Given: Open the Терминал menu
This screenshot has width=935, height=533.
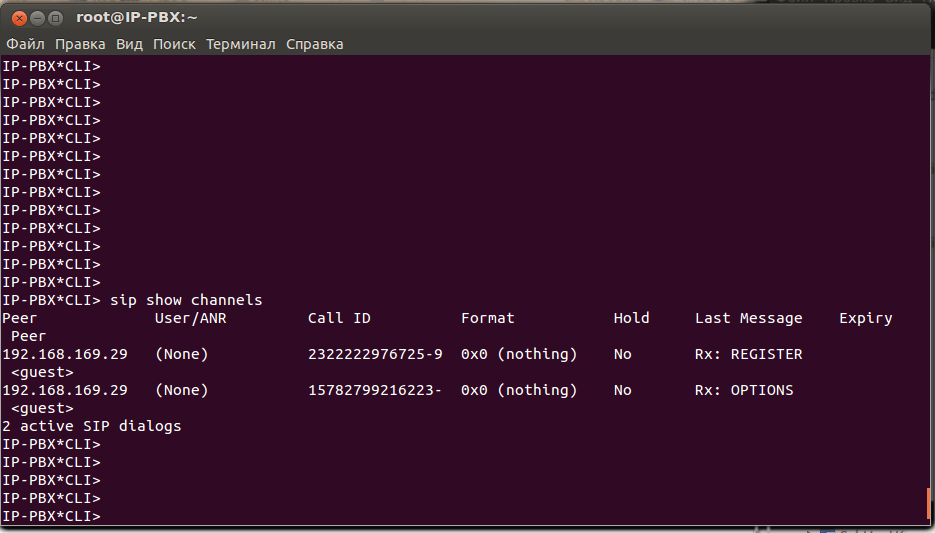Looking at the screenshot, I should point(241,44).
